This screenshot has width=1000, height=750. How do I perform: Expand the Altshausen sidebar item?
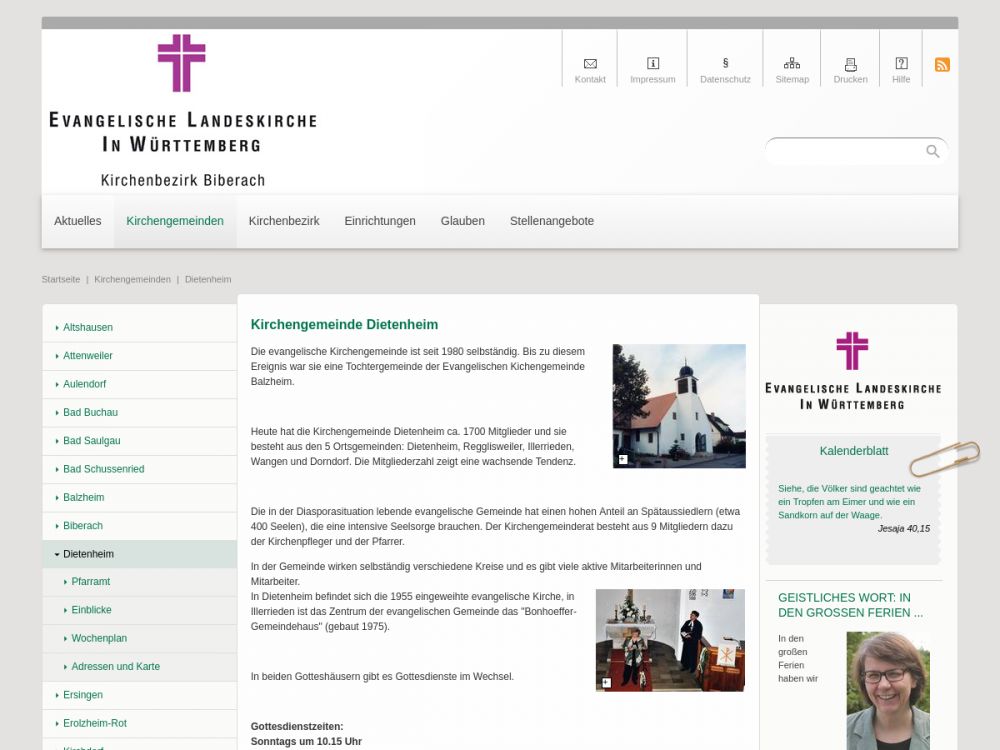coord(88,328)
